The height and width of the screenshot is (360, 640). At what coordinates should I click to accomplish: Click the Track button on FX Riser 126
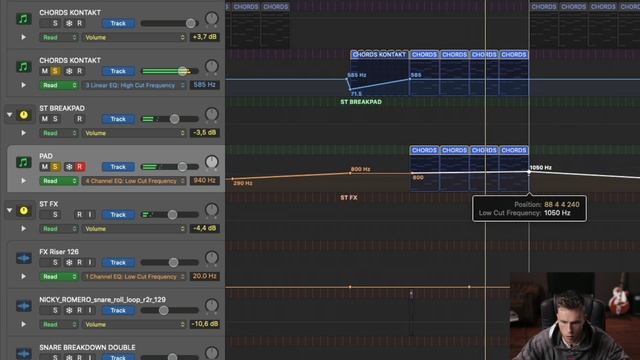(118, 262)
